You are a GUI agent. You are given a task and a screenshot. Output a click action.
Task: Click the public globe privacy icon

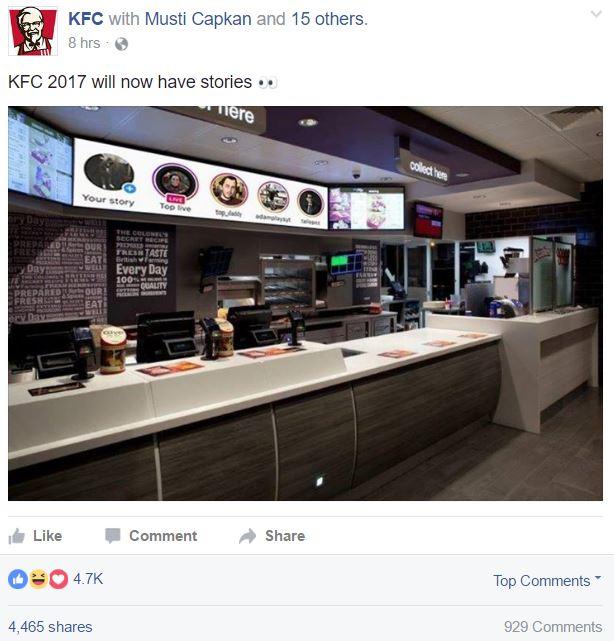[121, 44]
